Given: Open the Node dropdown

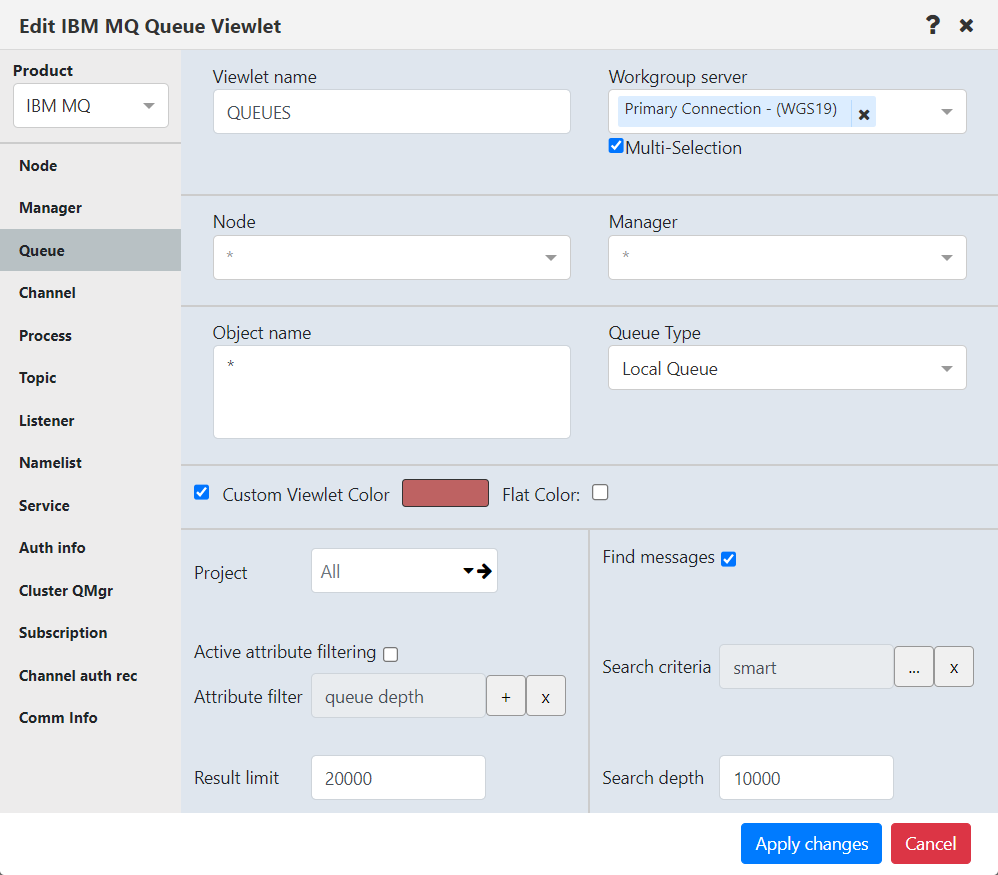Looking at the screenshot, I should 391,258.
